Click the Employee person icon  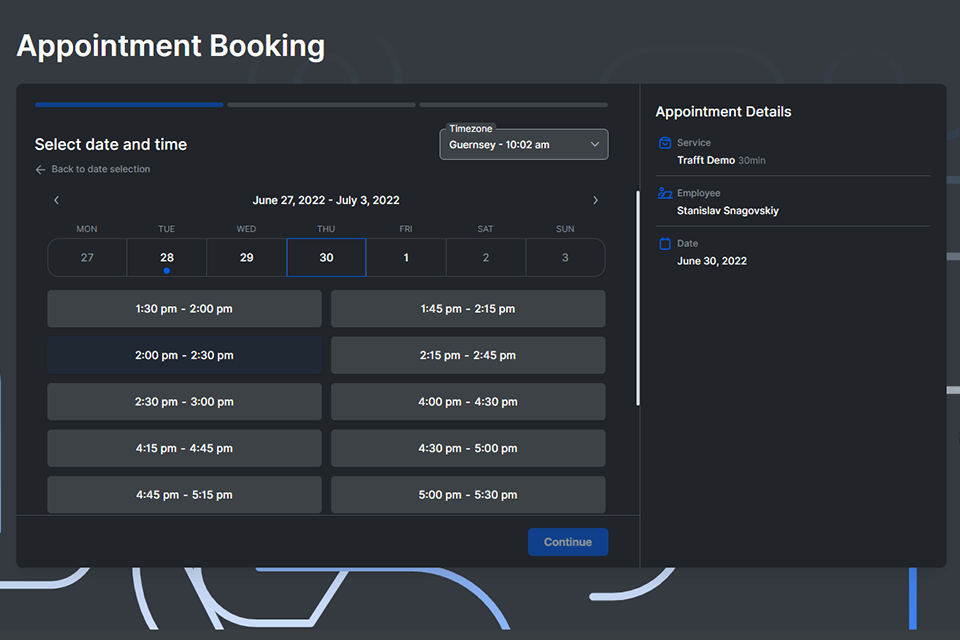(x=665, y=193)
